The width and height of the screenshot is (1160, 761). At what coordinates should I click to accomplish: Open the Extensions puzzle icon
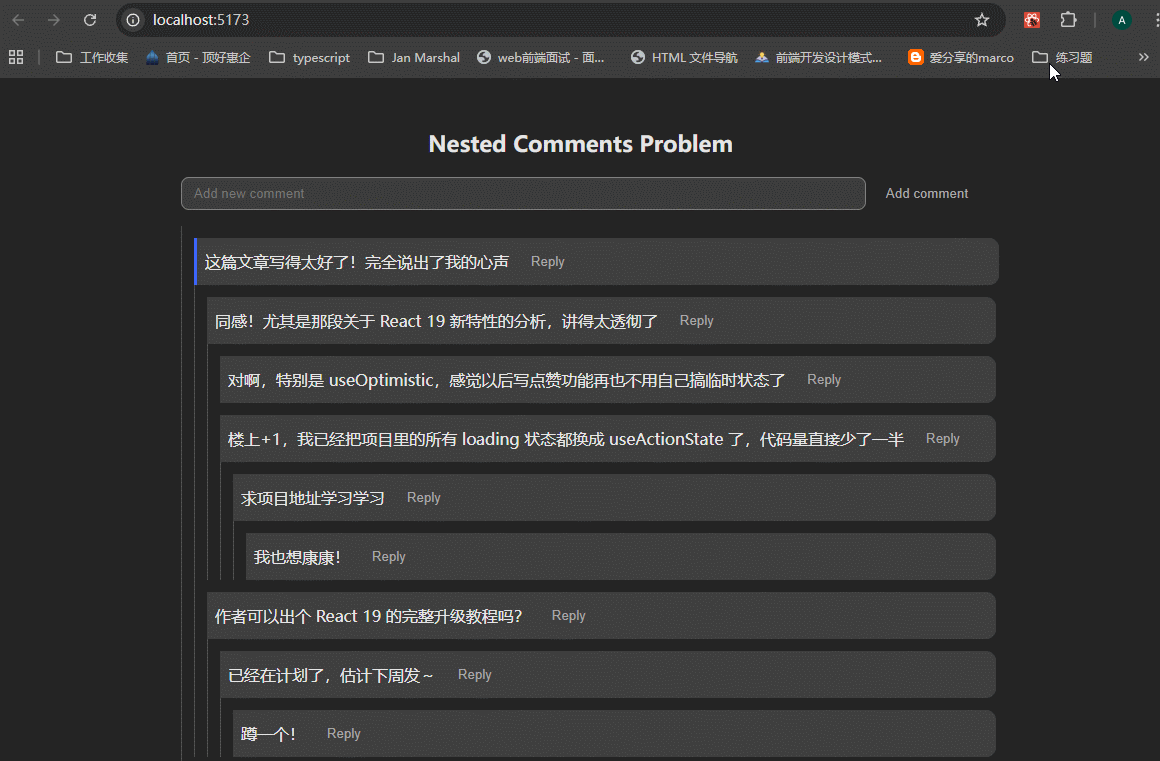[1069, 20]
